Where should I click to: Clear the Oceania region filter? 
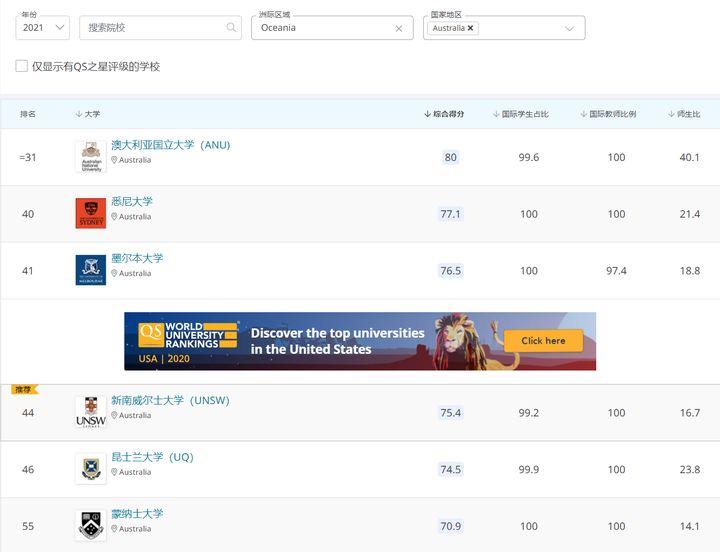(399, 28)
